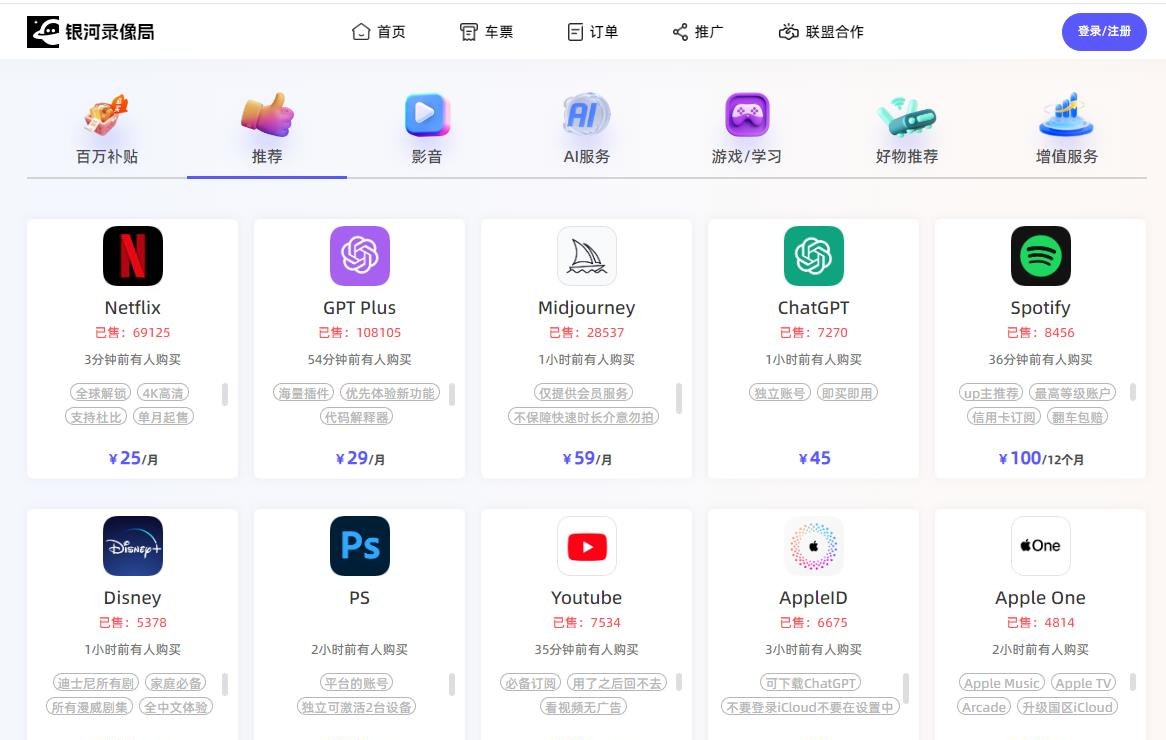Click the AppleID card tag scrollbar
Viewport: 1166px width, 740px height.
(906, 688)
